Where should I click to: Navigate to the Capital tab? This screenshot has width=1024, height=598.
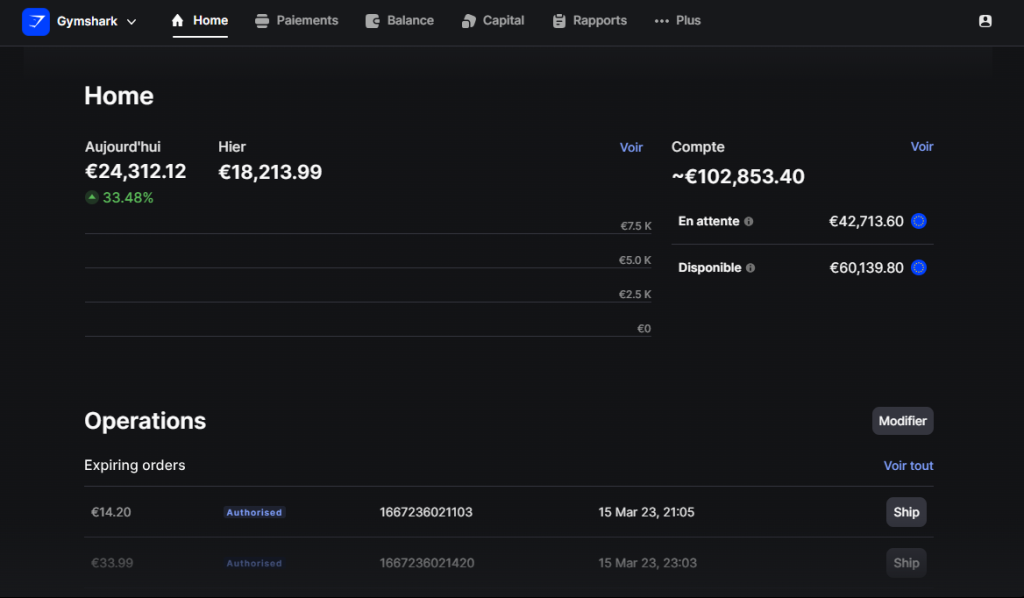click(493, 21)
